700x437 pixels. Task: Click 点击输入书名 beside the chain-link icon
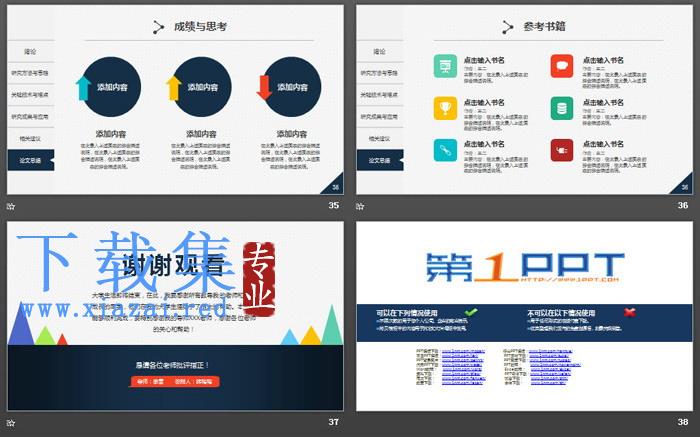tap(484, 144)
